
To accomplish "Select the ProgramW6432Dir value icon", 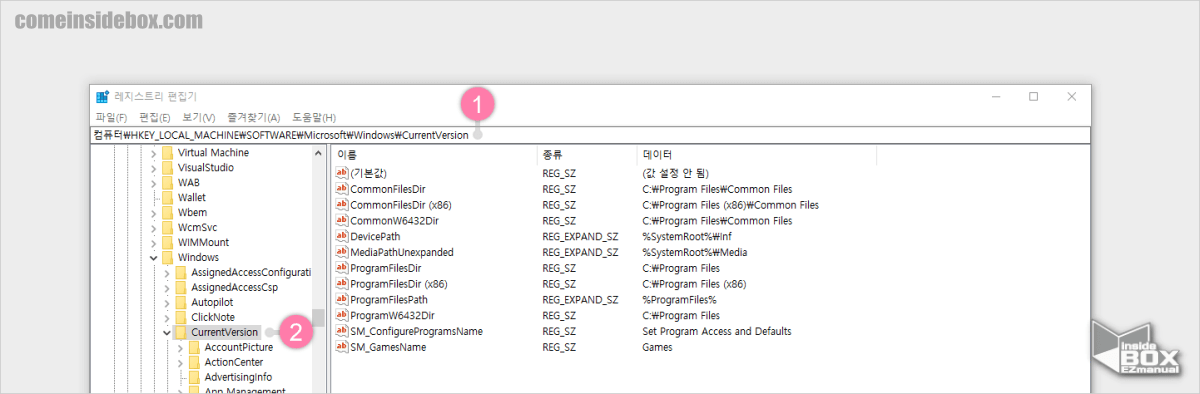I will (x=341, y=315).
